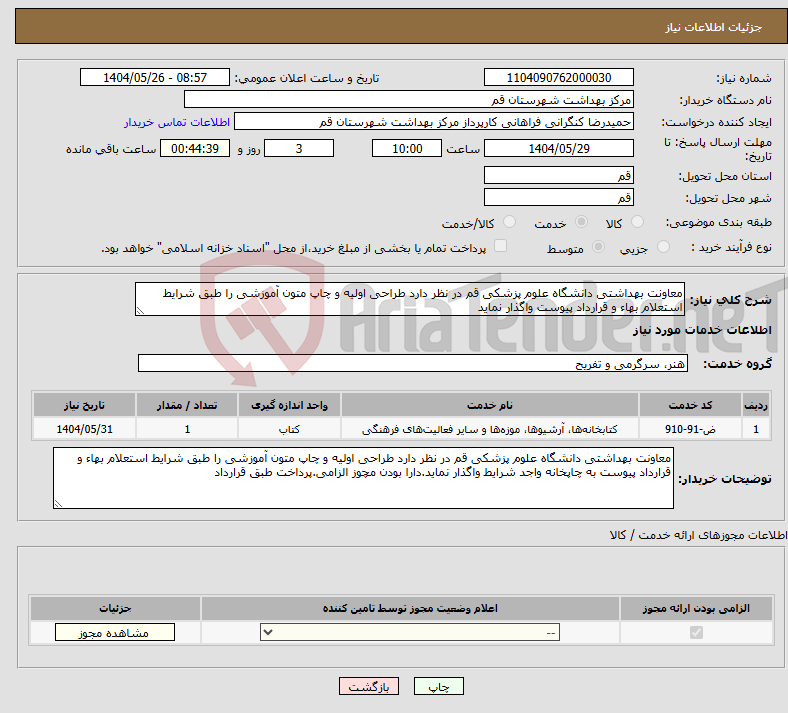Click the resize grip of شرح کلی نیاز box
This screenshot has width=788, height=713.
140,311
